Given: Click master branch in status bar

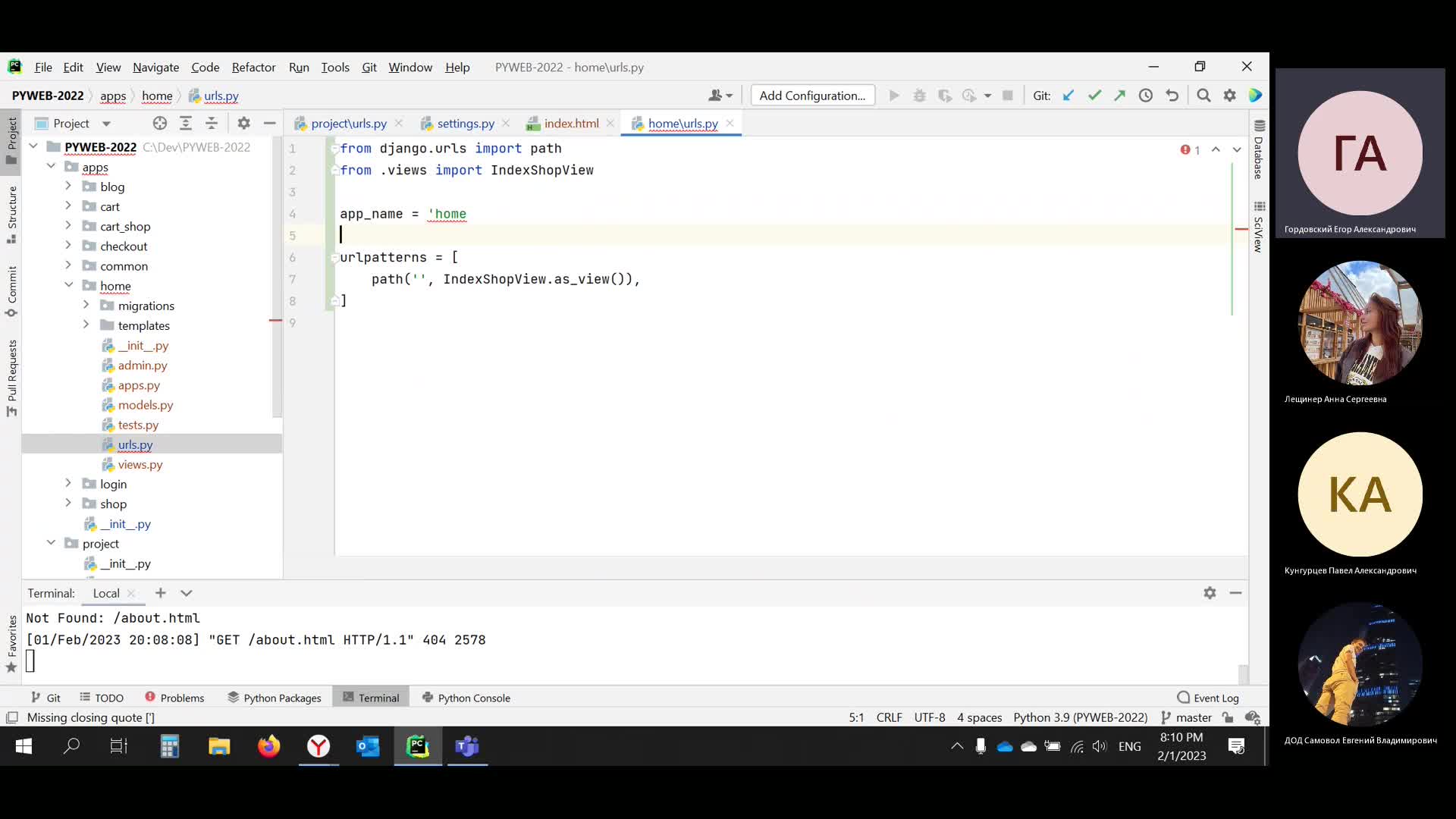Looking at the screenshot, I should (1186, 717).
